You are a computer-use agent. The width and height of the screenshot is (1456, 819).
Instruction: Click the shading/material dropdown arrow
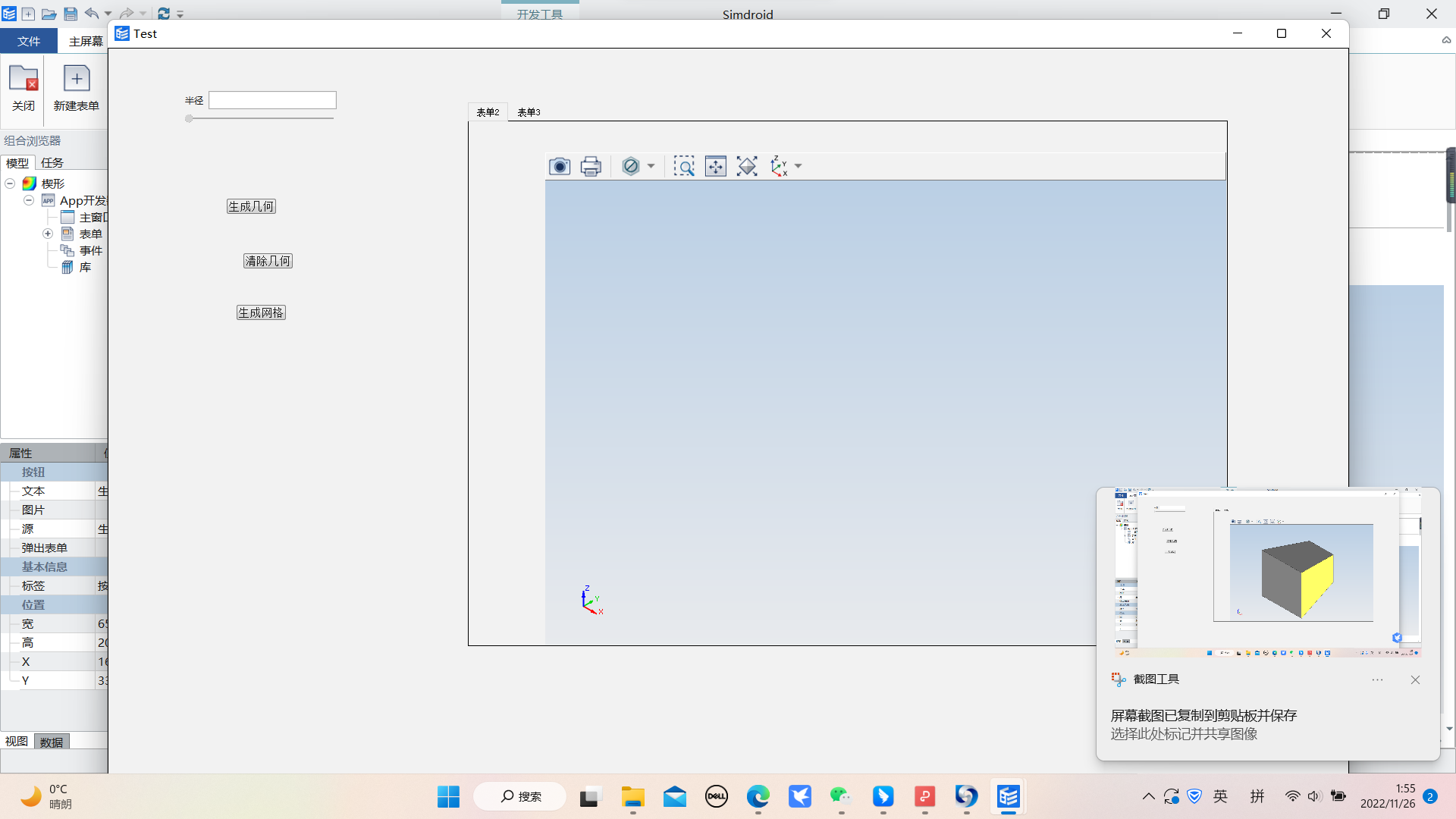[x=650, y=166]
